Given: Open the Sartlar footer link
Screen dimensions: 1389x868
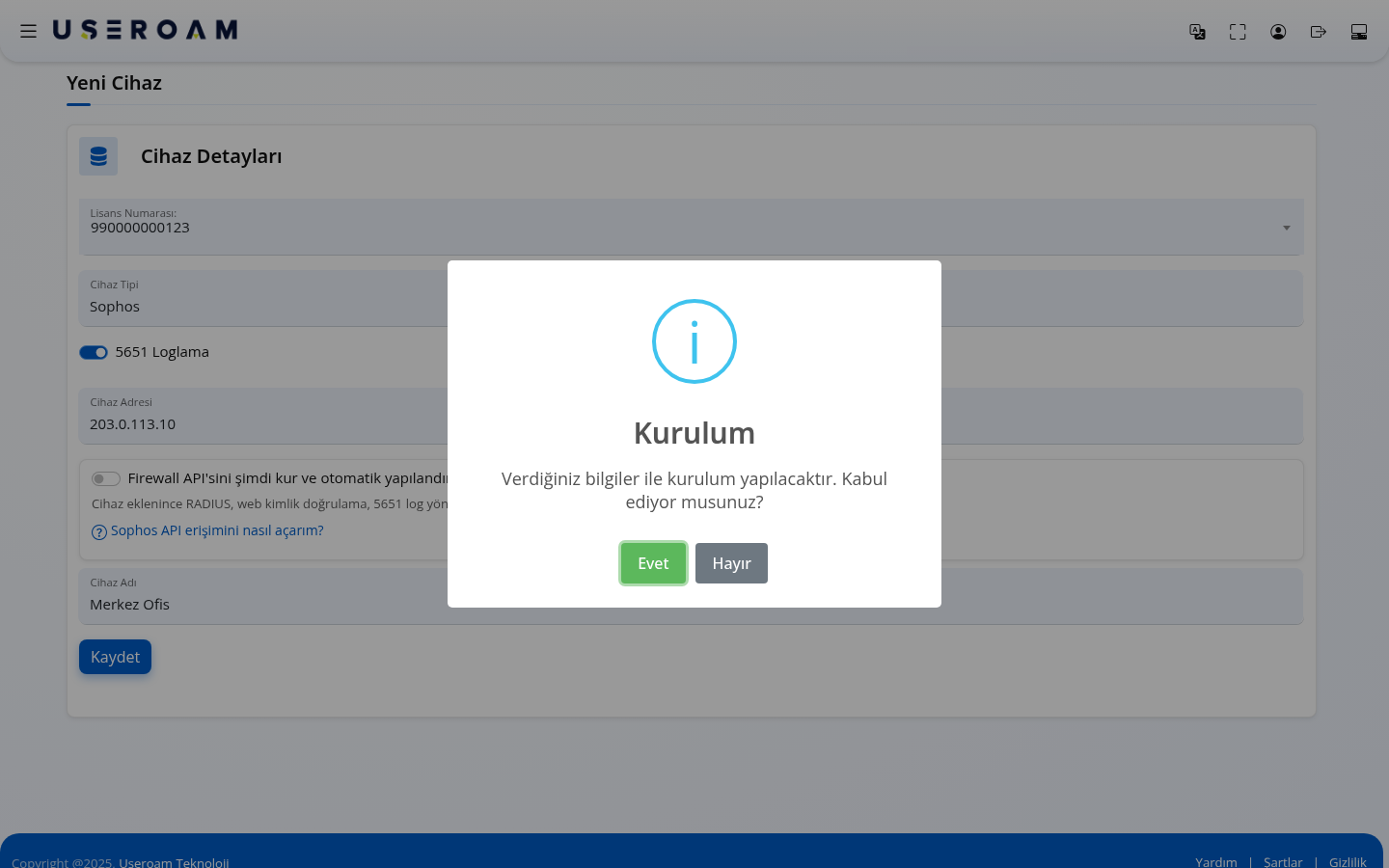Looking at the screenshot, I should (x=1283, y=861).
